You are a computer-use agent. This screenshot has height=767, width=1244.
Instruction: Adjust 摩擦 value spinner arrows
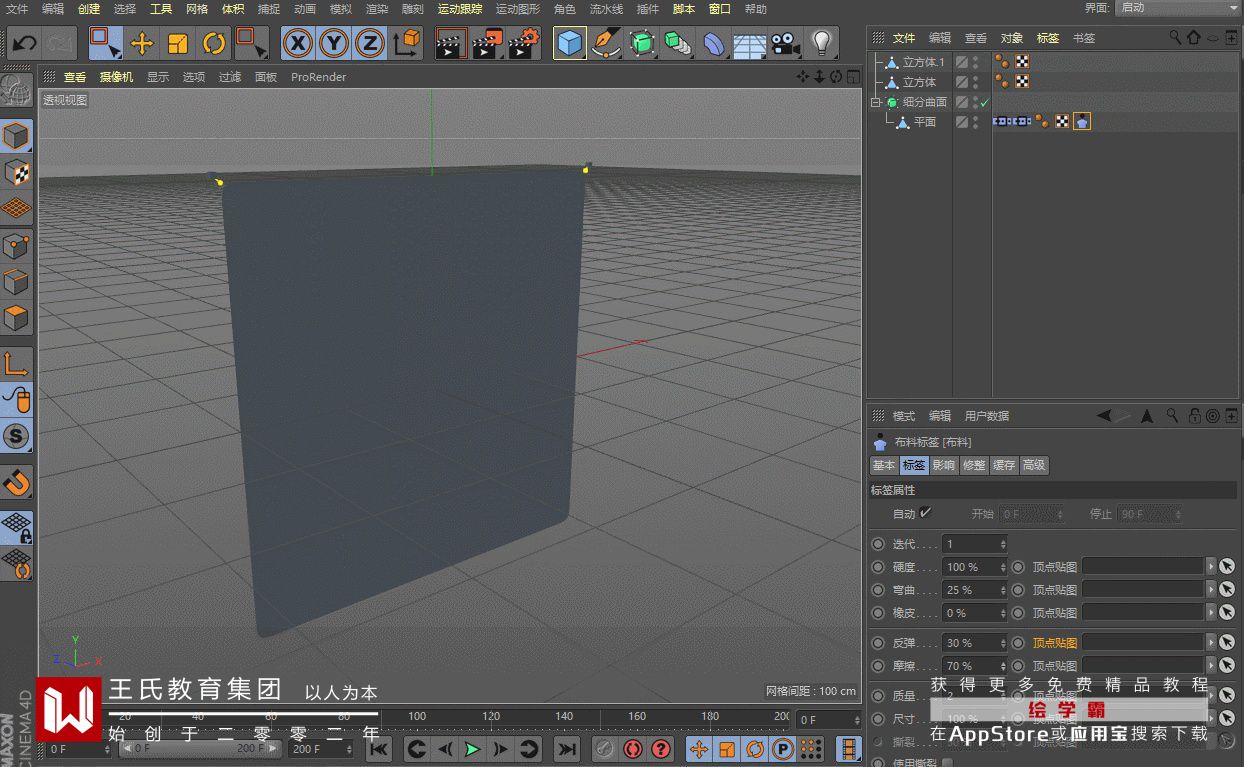pyautogui.click(x=1002, y=666)
